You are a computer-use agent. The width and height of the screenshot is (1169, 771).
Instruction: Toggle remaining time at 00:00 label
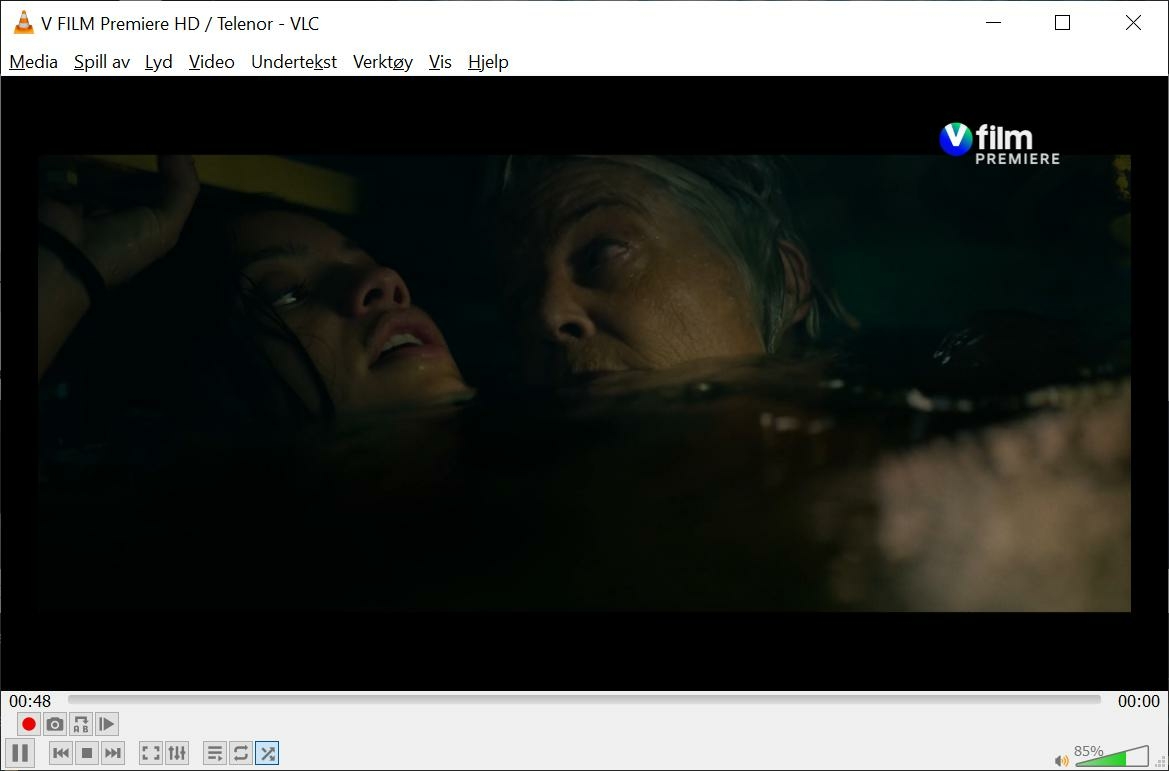(1138, 701)
